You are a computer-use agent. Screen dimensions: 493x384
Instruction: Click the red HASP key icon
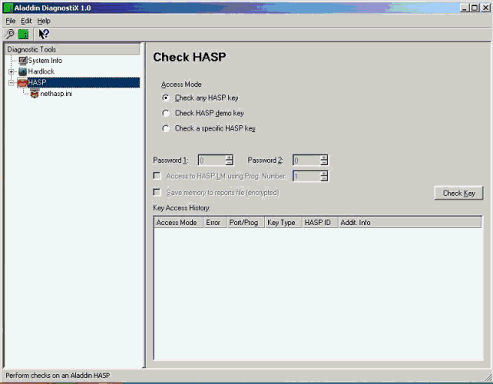22,83
